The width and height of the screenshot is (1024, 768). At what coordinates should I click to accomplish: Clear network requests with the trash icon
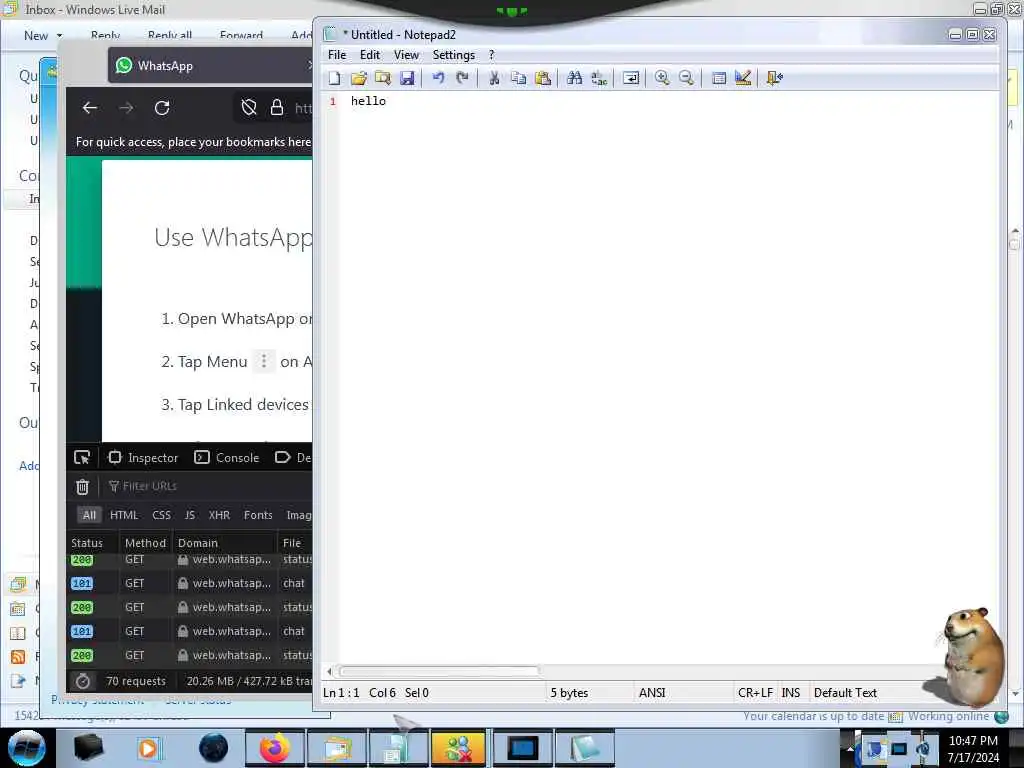coord(82,487)
